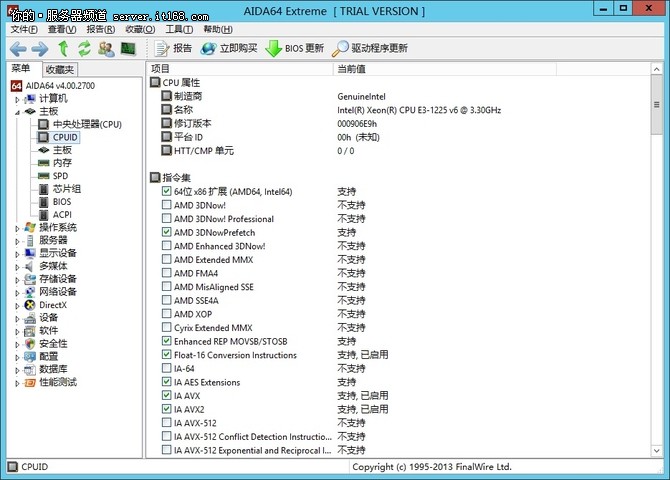Select the 安全性 shield icon
The height and width of the screenshot is (480, 670).
click(30, 344)
